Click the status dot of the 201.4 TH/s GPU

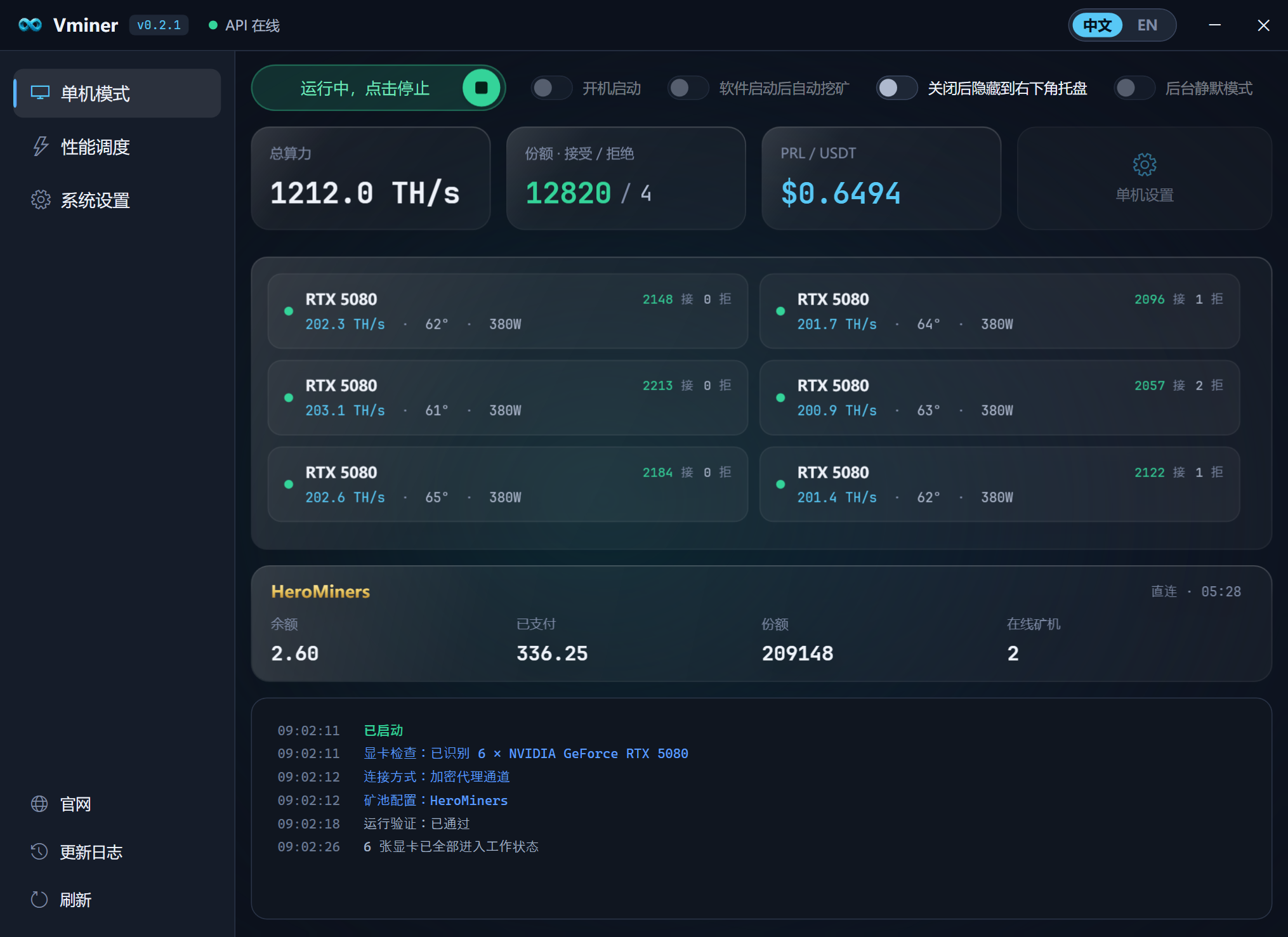(x=780, y=484)
